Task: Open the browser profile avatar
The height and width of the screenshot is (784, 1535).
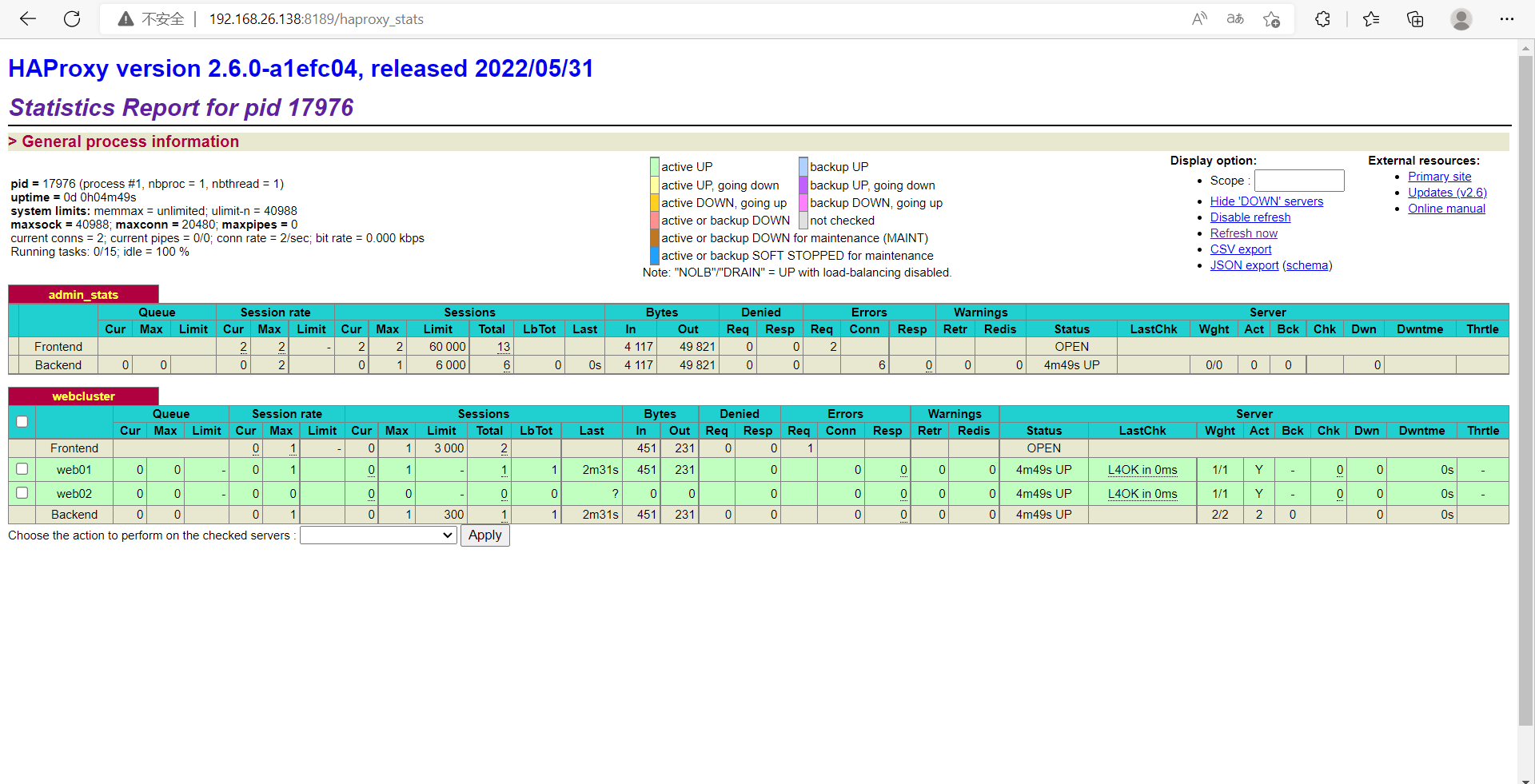Action: pos(1461,19)
